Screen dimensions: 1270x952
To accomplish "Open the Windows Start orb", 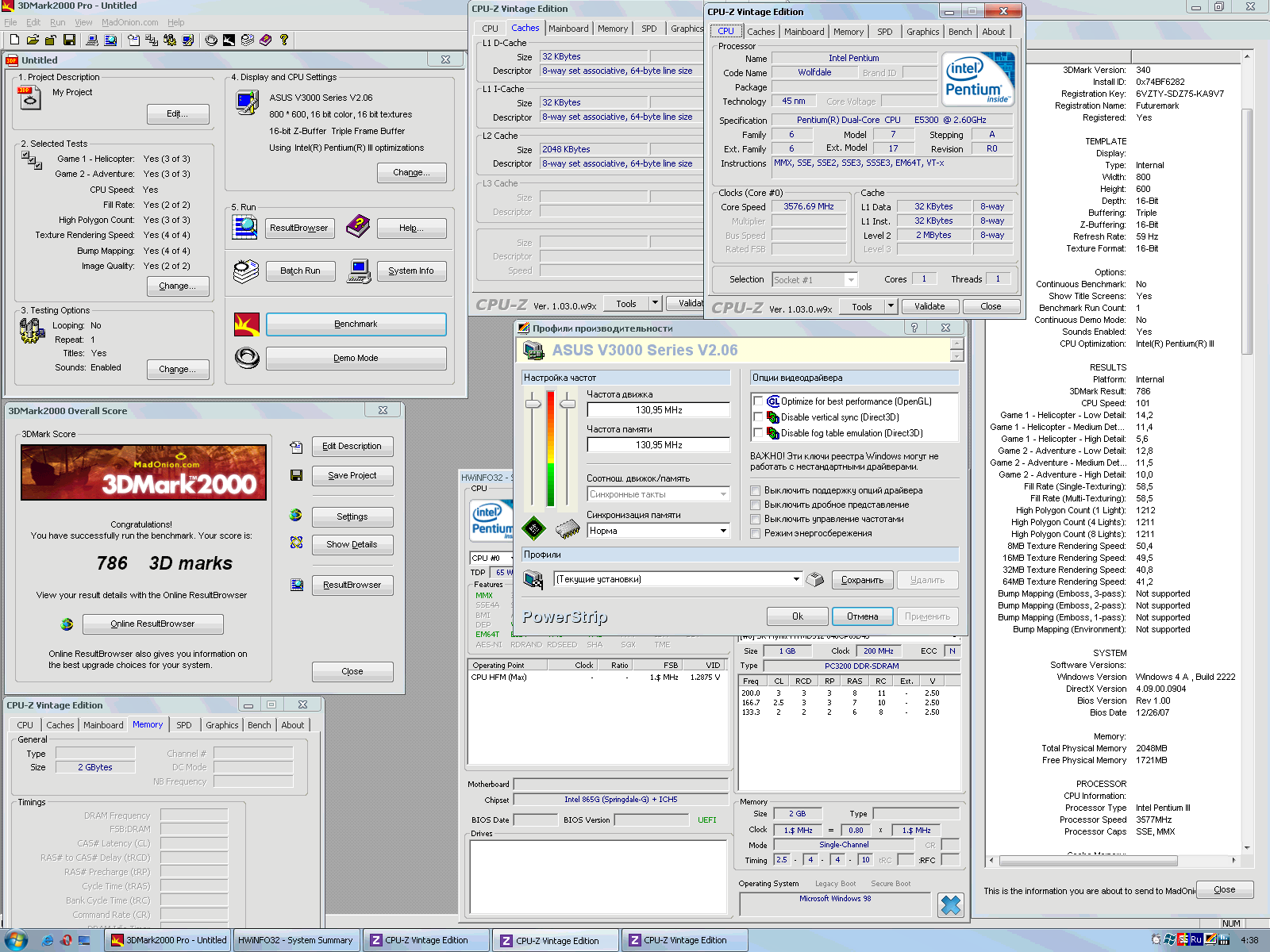I will click(x=15, y=940).
